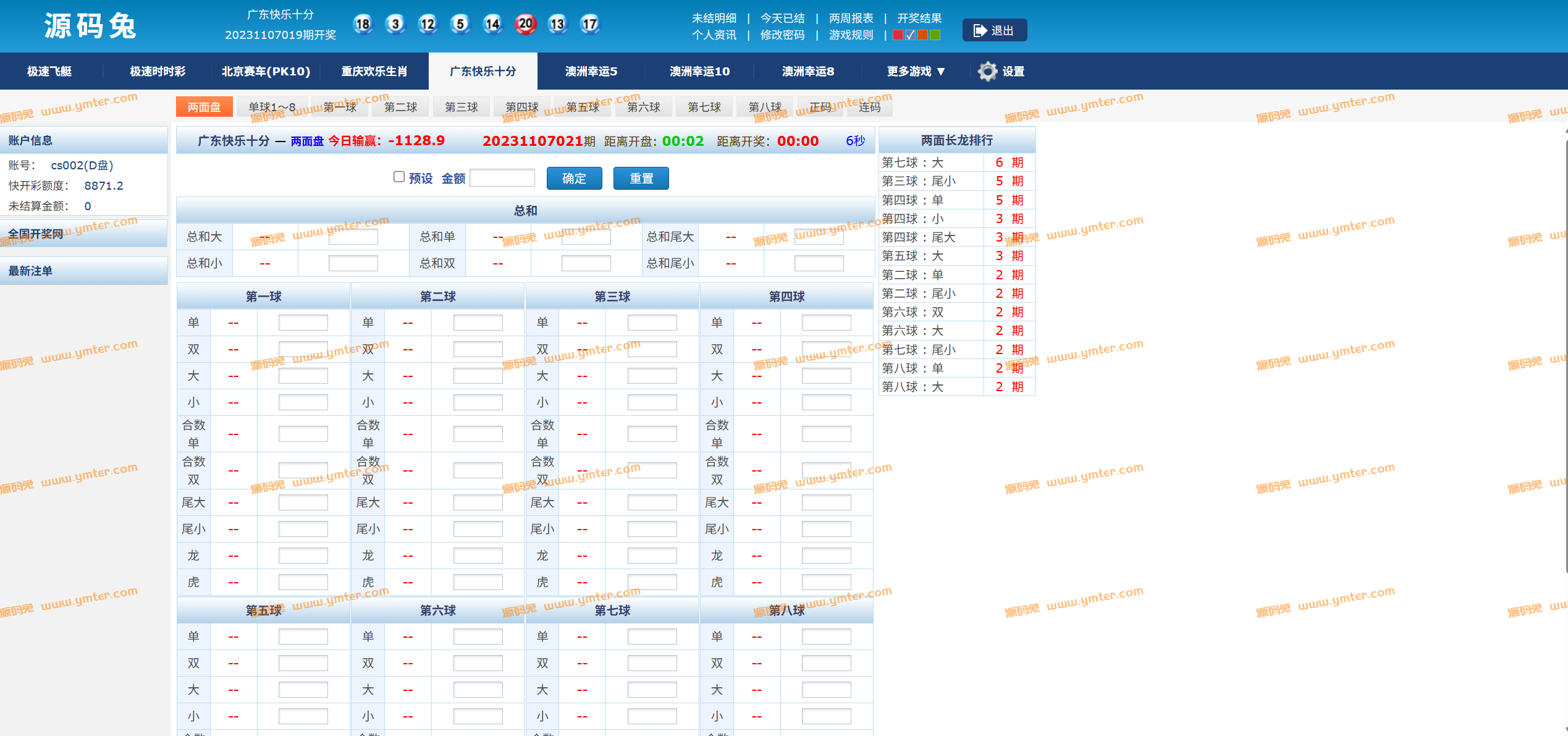
Task: Enable the 预设 preset checkbox
Action: coord(399,177)
